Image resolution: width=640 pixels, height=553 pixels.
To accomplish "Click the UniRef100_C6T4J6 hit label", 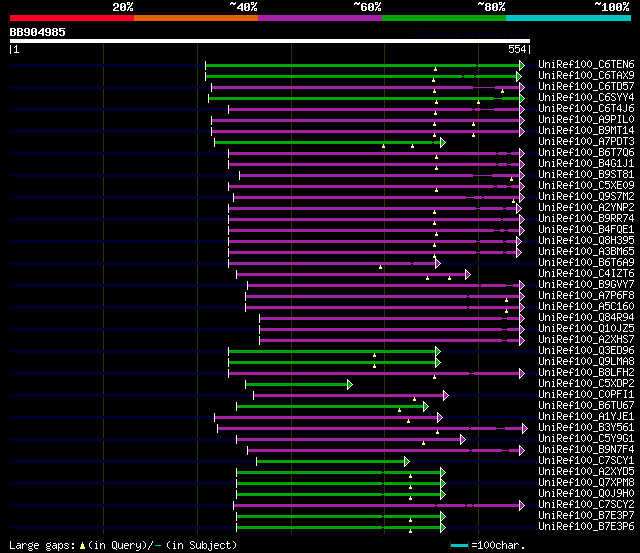I will (x=586, y=109).
